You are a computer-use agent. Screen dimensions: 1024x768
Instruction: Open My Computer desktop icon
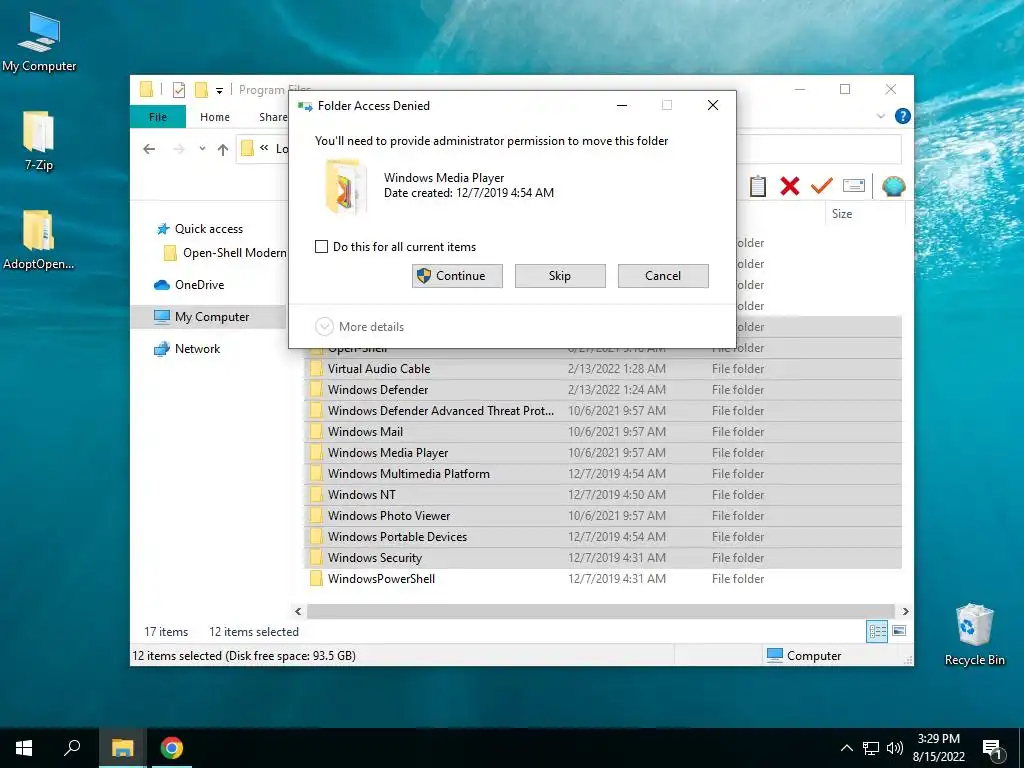point(39,43)
